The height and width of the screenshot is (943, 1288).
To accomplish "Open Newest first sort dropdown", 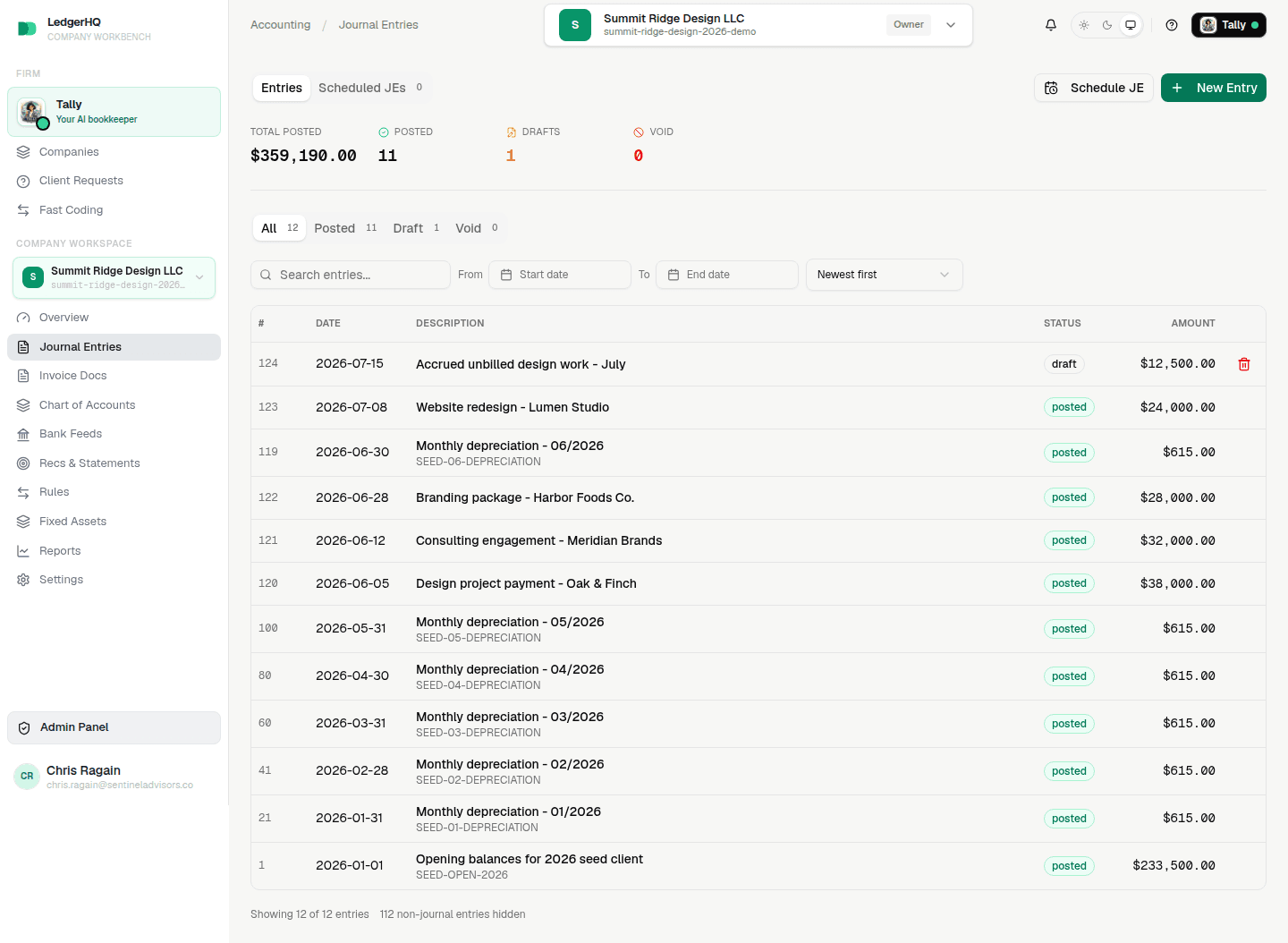I will [885, 275].
